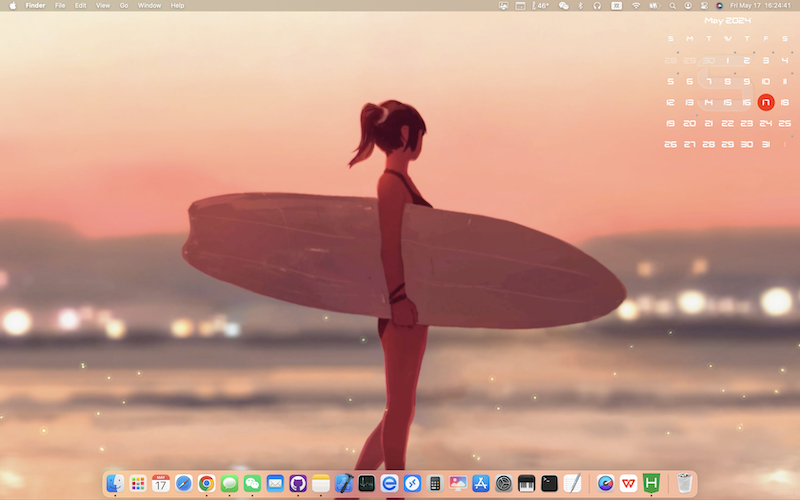The height and width of the screenshot is (500, 800).
Task: Open the Bluetooth menu bar item
Action: click(580, 6)
